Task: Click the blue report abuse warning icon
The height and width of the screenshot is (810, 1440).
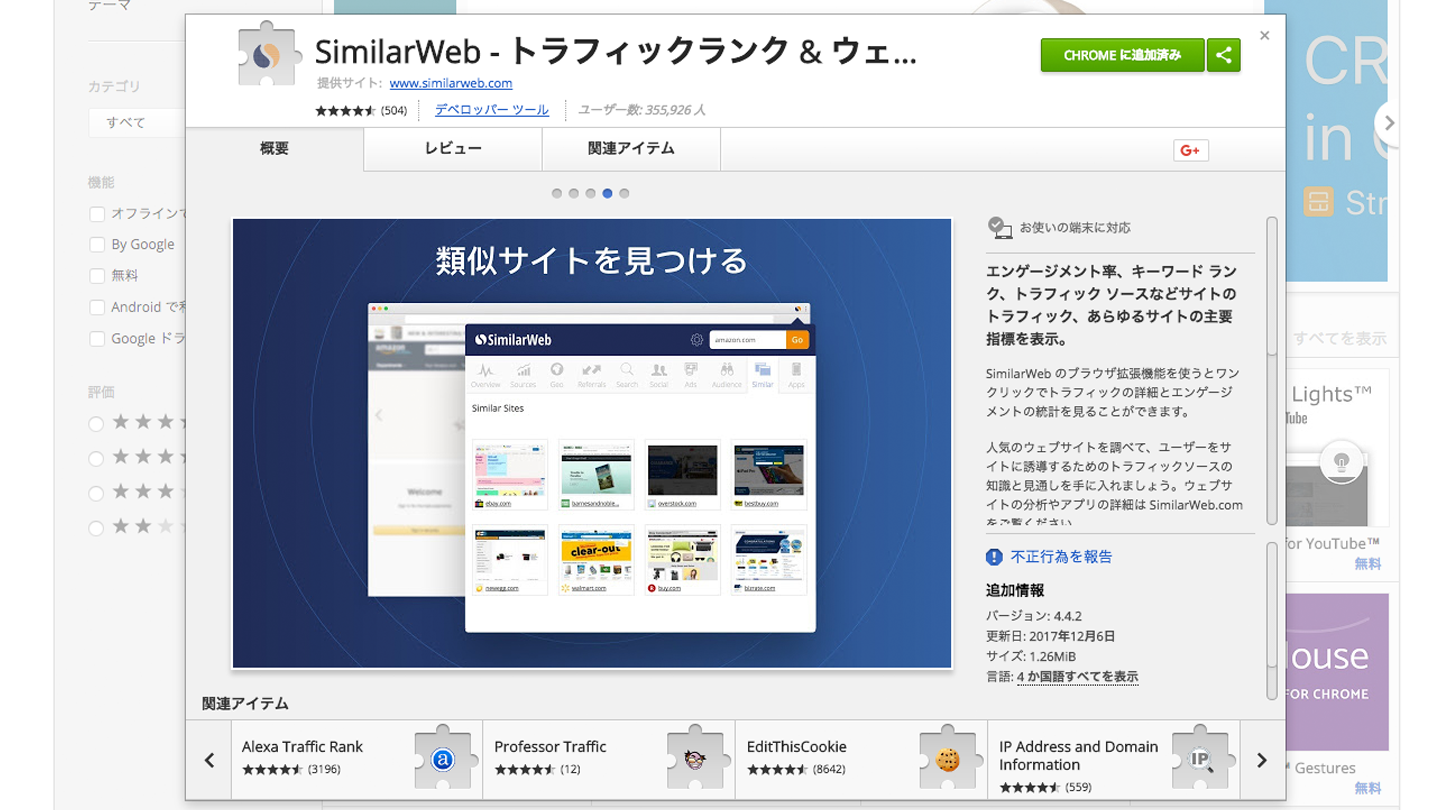Action: 994,557
